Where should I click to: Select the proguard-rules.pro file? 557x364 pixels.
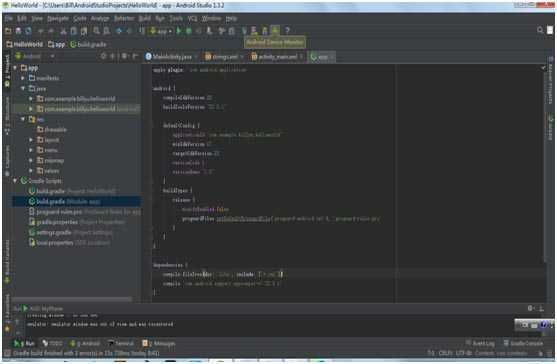[x=85, y=212]
